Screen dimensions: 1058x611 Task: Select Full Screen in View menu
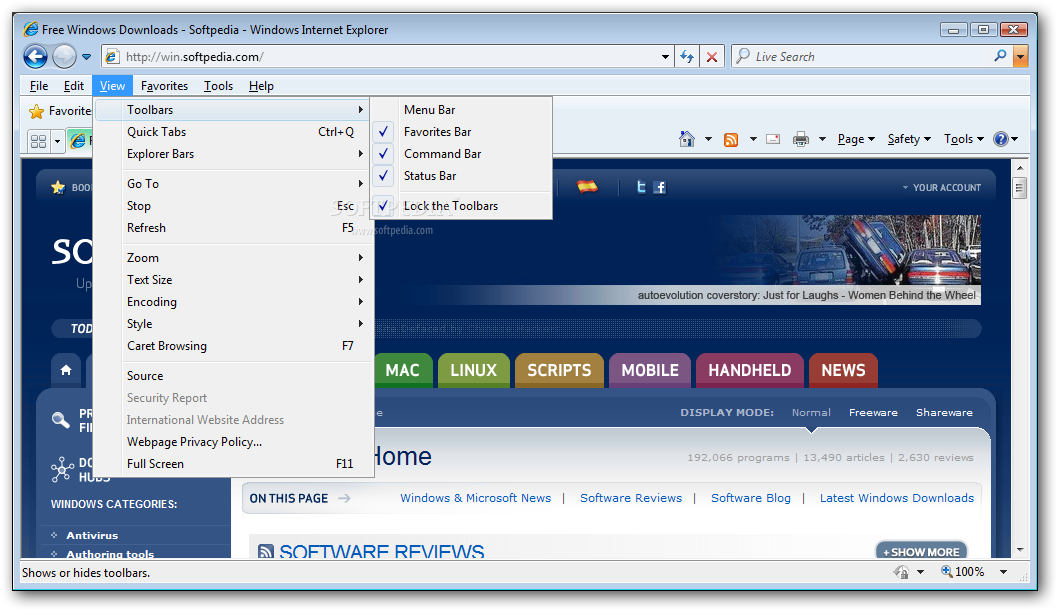pyautogui.click(x=233, y=464)
